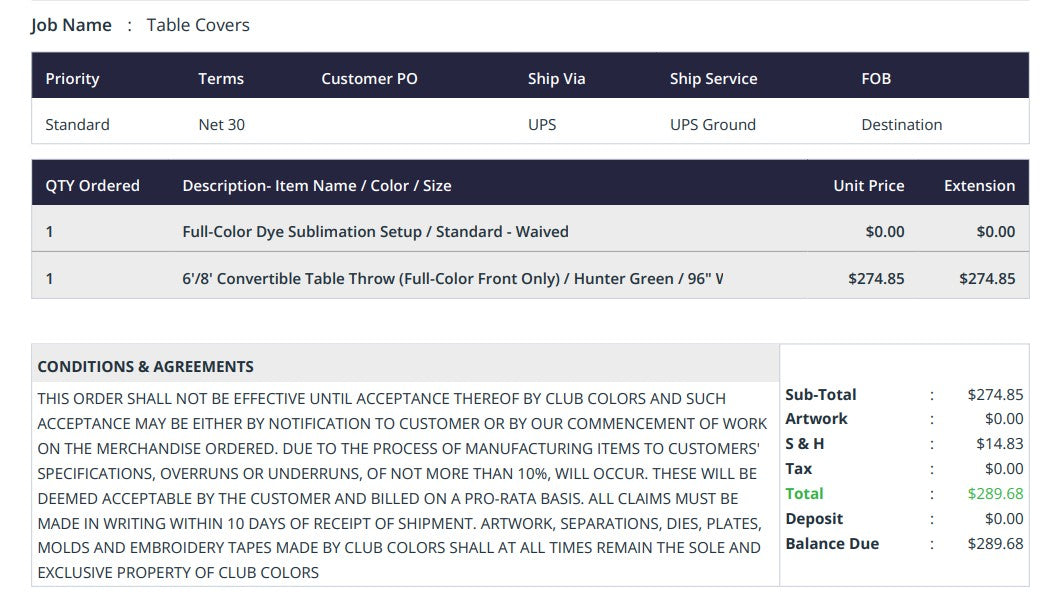Screen dimensions: 1058x596
Task: Select the UPS Ground ship service value
Action: (713, 125)
